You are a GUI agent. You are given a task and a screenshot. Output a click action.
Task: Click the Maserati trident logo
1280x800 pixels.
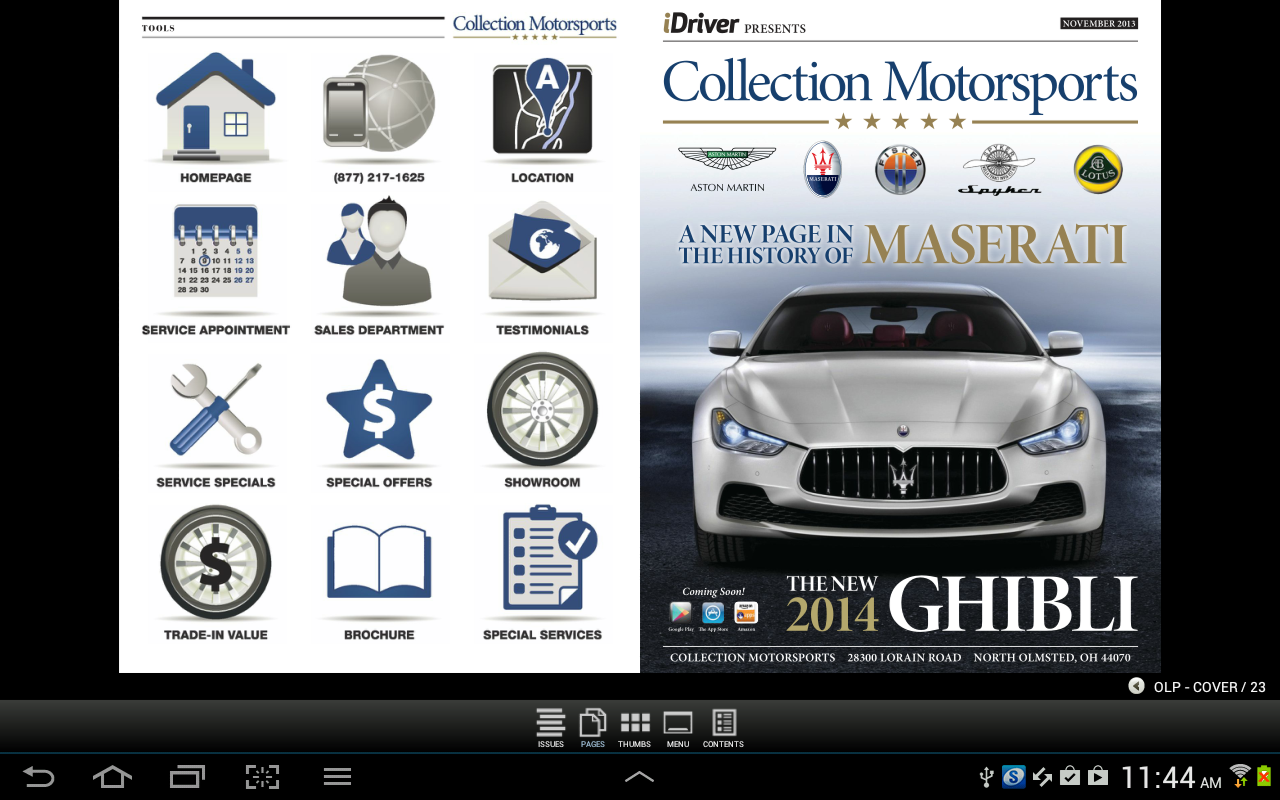[x=823, y=168]
